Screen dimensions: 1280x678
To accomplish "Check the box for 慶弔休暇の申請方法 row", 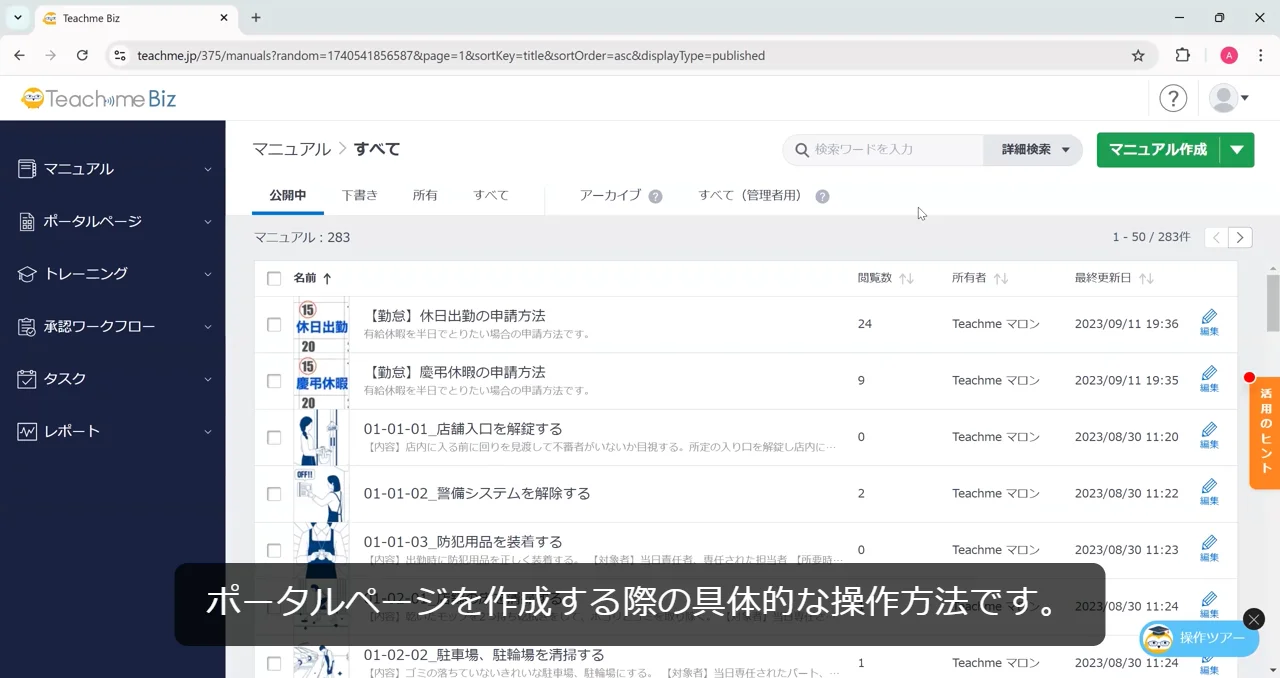I will 274,381.
